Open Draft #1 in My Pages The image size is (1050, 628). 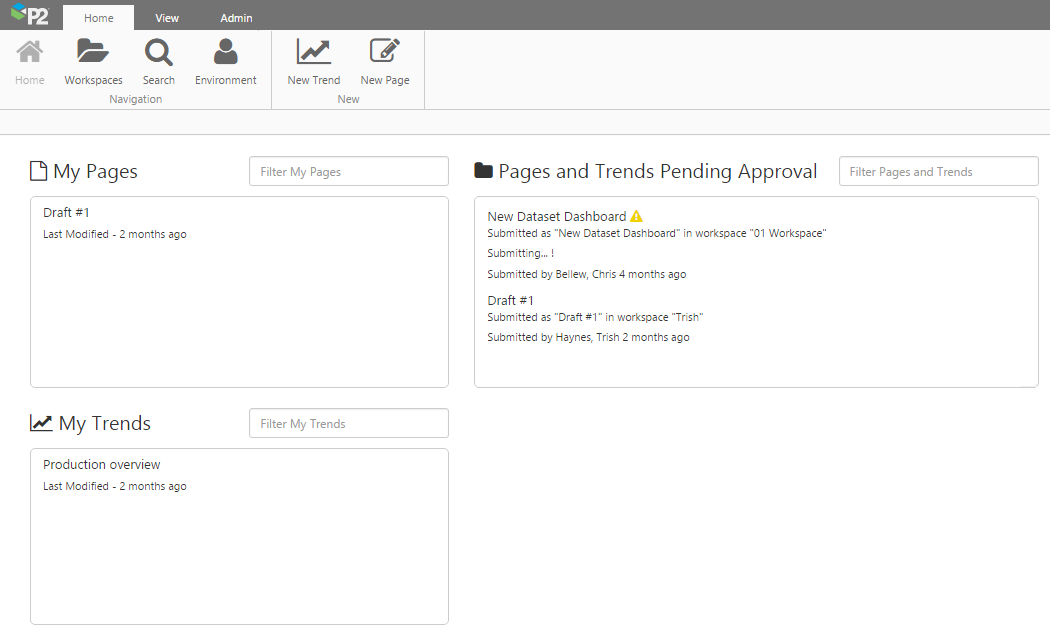pos(66,213)
